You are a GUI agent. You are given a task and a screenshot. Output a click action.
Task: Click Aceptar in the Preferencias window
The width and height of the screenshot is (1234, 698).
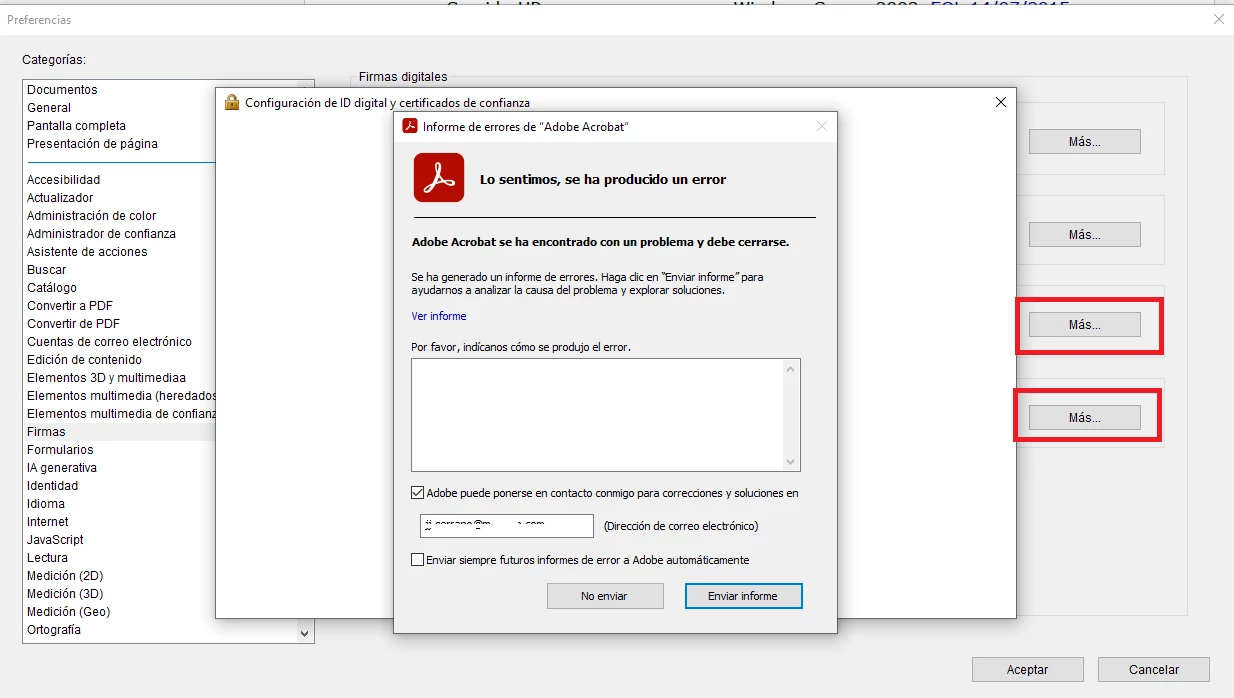[1028, 670]
